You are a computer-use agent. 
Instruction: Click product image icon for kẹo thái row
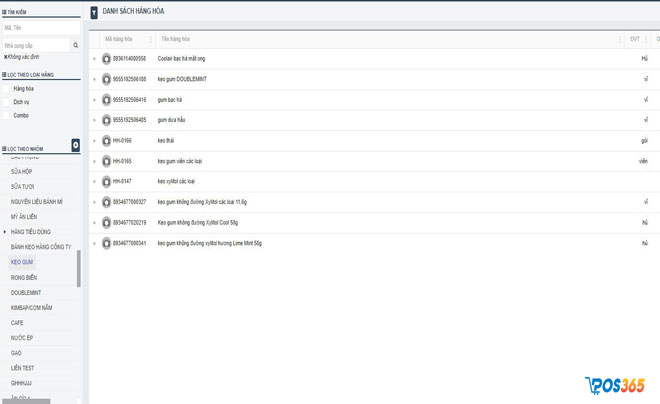[106, 141]
